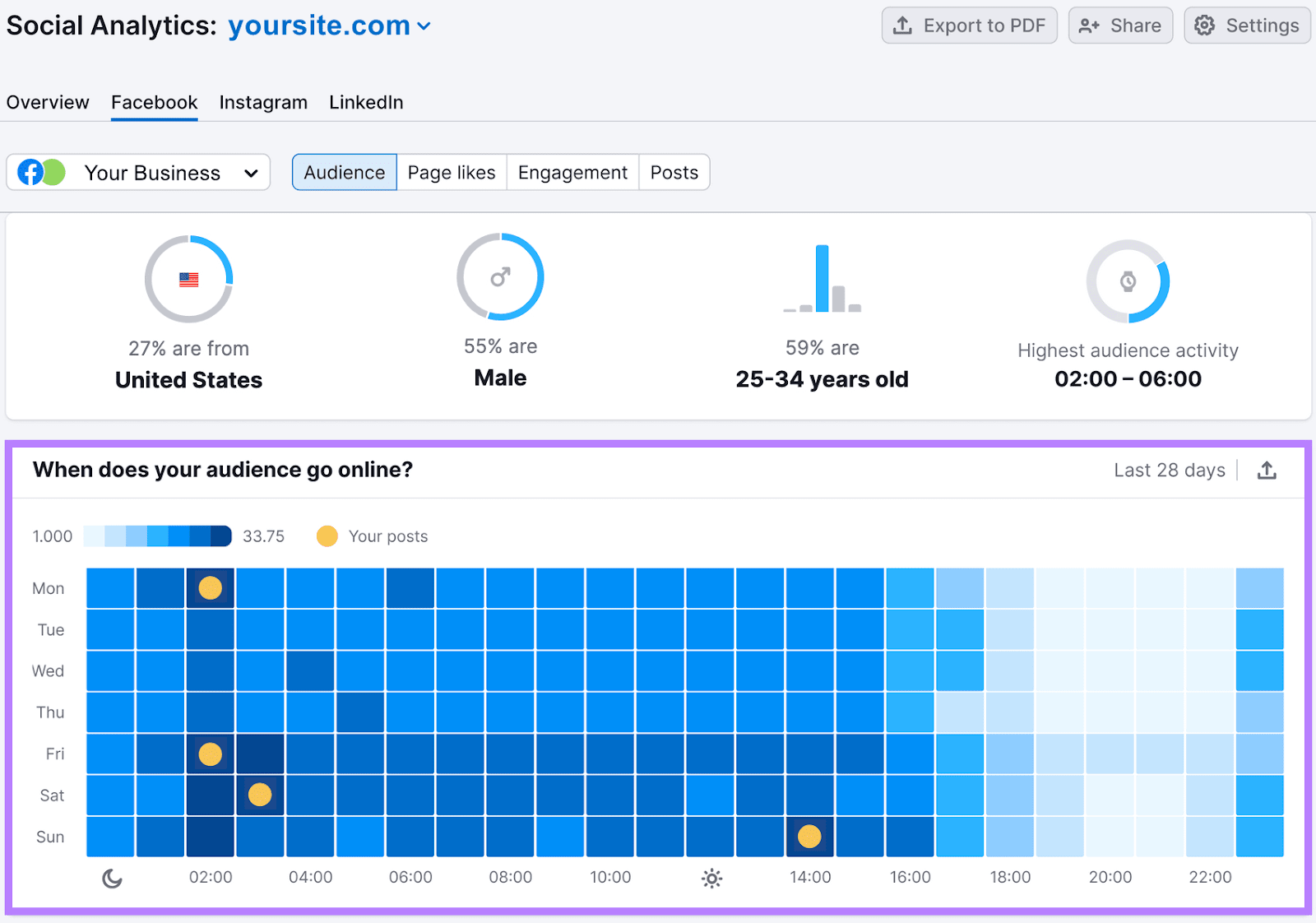
Task: Click the male gender symbol chart
Action: [500, 277]
